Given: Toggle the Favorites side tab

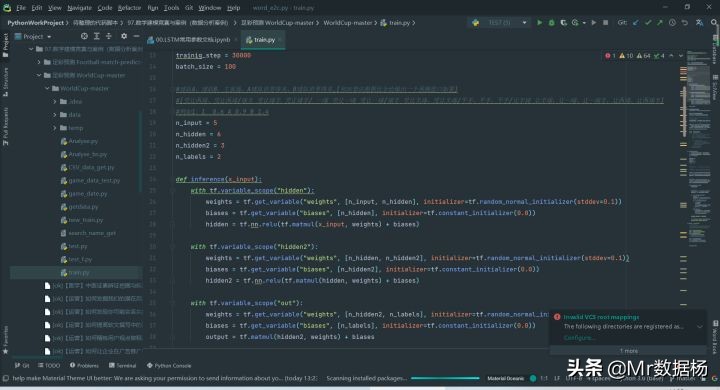Looking at the screenshot, I should point(6,340).
